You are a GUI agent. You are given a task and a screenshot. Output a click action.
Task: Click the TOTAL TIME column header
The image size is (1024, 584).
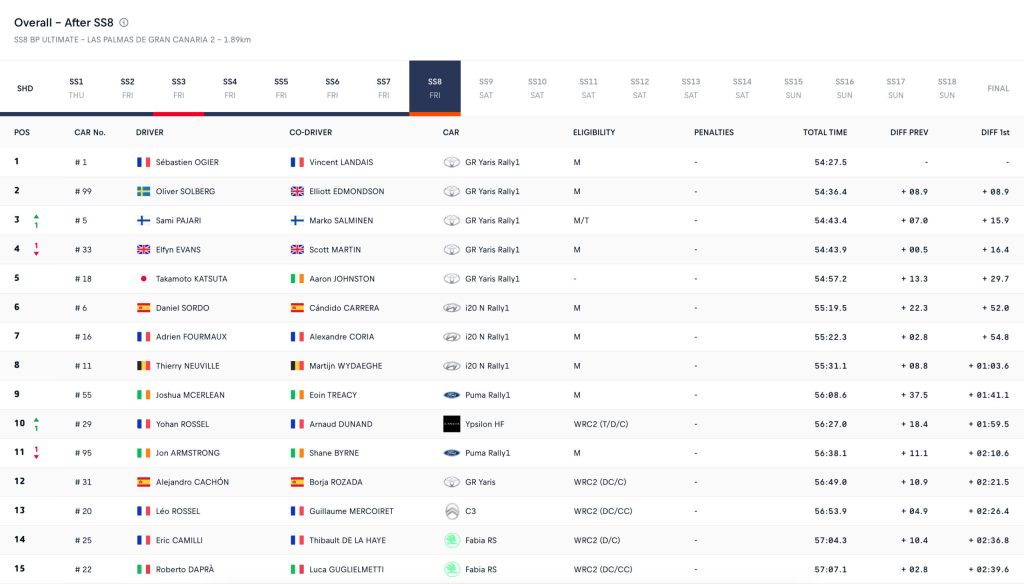[825, 132]
